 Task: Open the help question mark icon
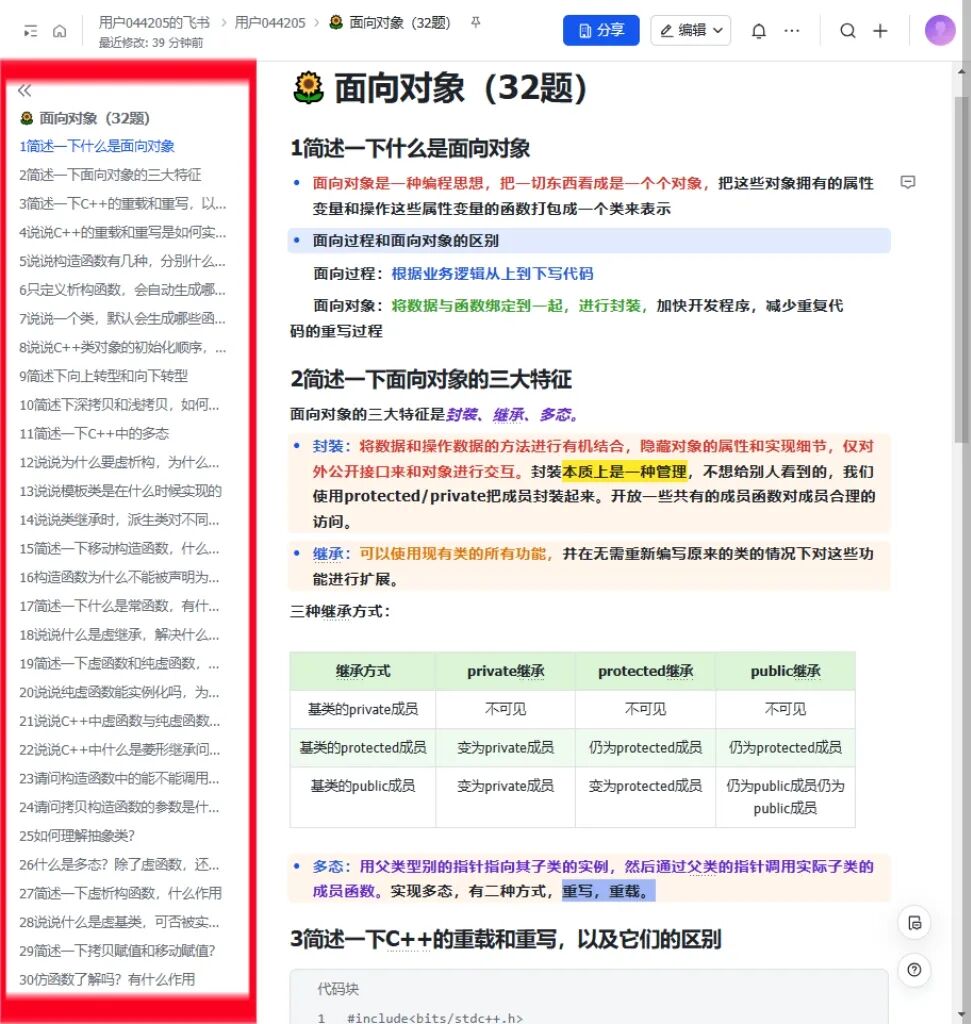tap(914, 970)
